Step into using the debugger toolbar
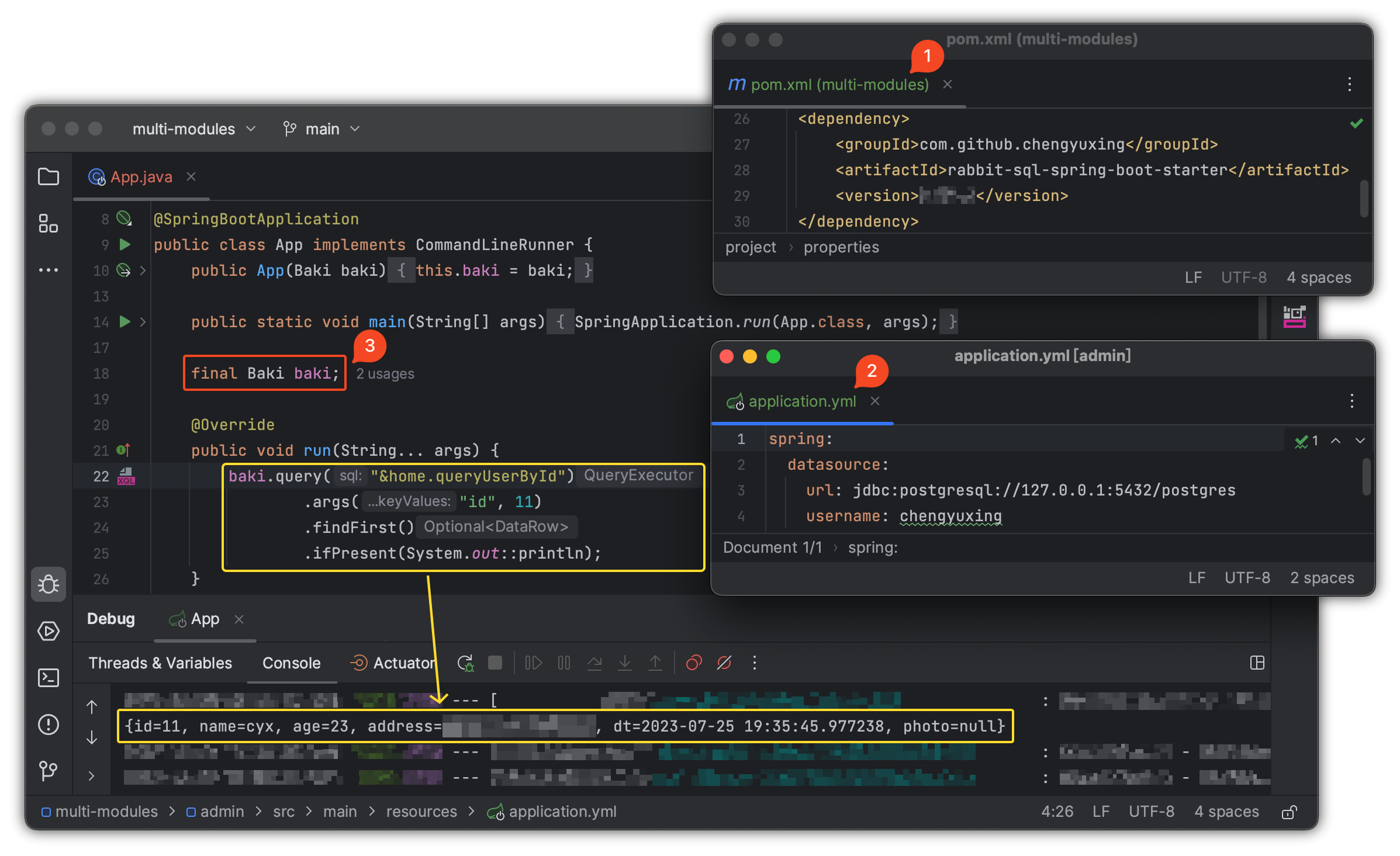The width and height of the screenshot is (1400, 856). tap(625, 663)
